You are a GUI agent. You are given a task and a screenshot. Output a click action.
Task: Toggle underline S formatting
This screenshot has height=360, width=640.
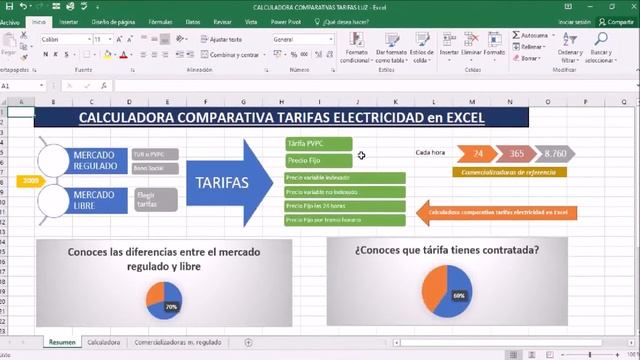(66, 54)
